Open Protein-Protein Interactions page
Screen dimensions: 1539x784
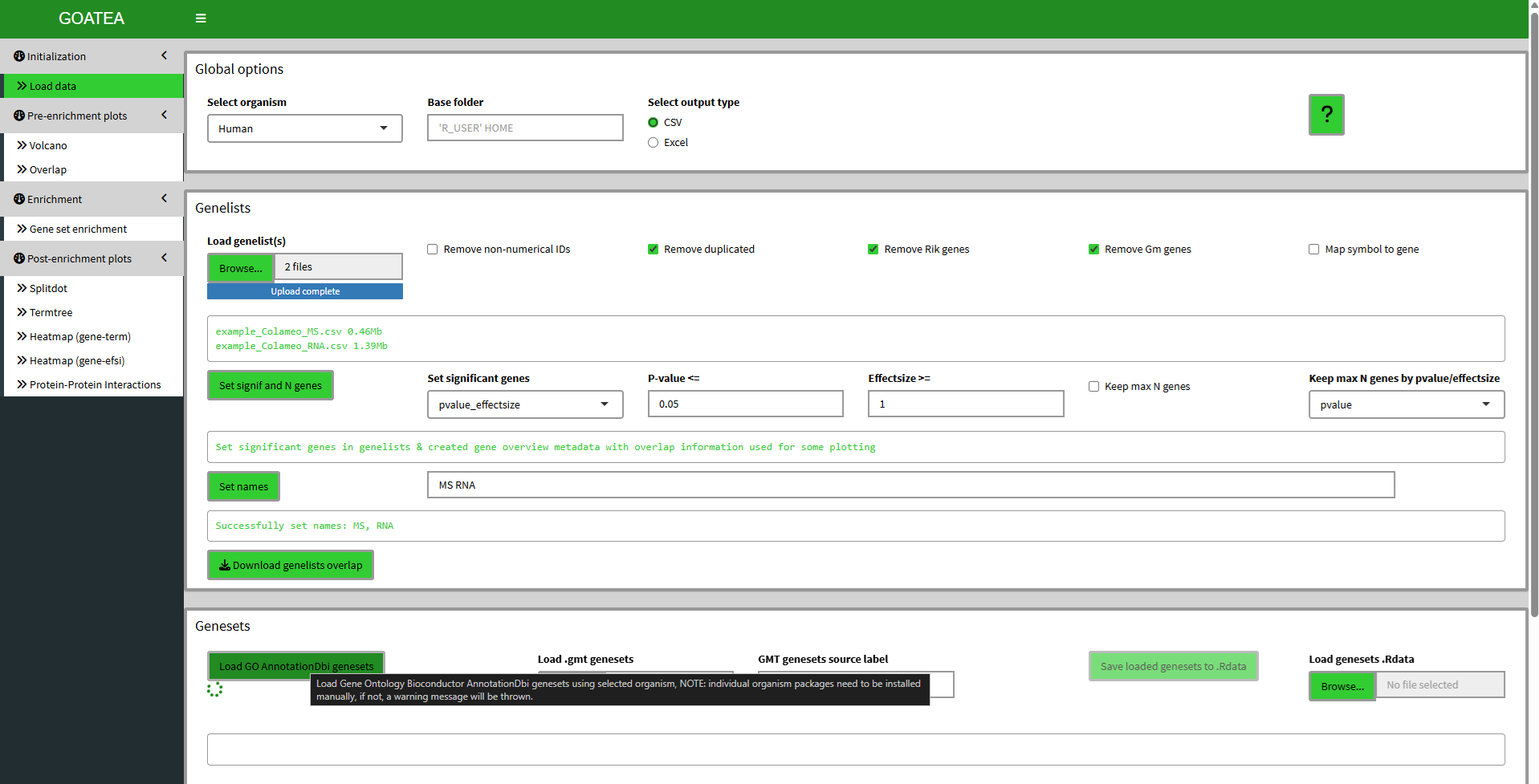click(x=95, y=384)
